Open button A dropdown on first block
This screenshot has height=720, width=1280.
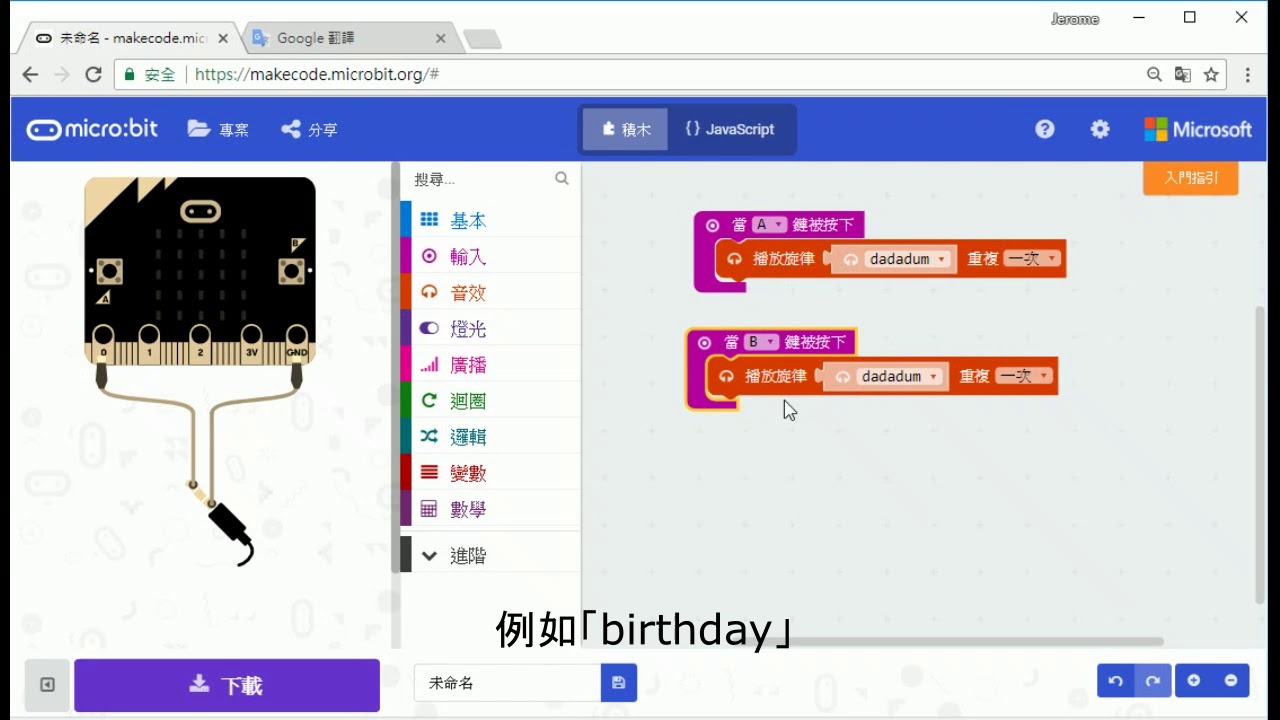pyautogui.click(x=769, y=225)
